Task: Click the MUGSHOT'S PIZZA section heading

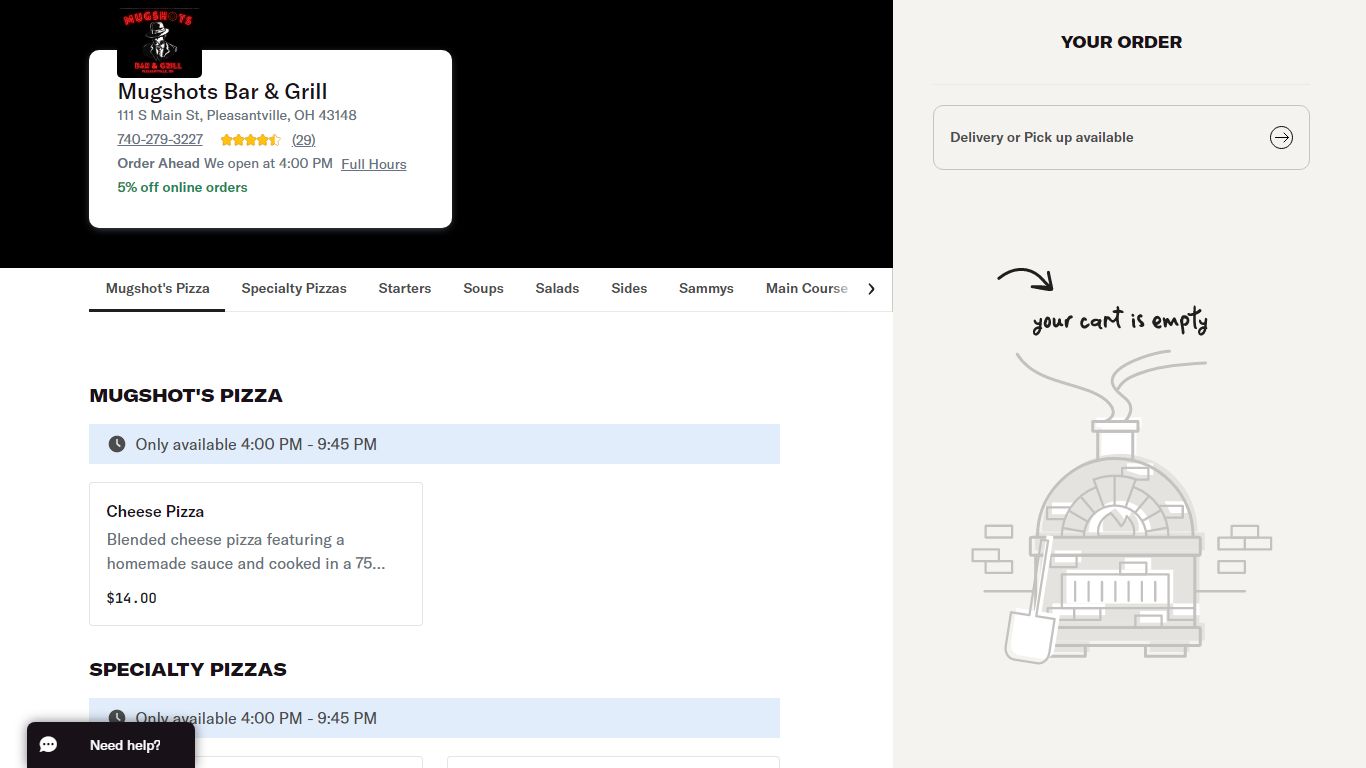Action: coord(186,396)
